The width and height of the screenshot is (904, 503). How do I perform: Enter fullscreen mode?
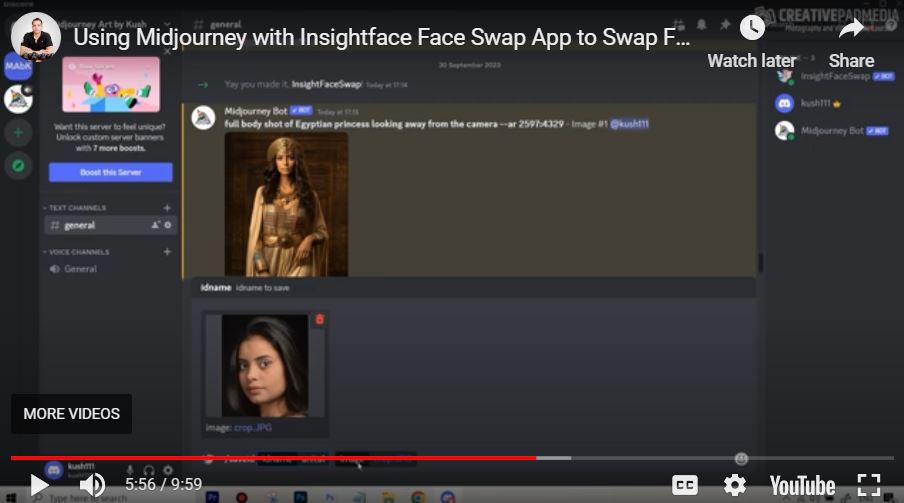tap(869, 485)
